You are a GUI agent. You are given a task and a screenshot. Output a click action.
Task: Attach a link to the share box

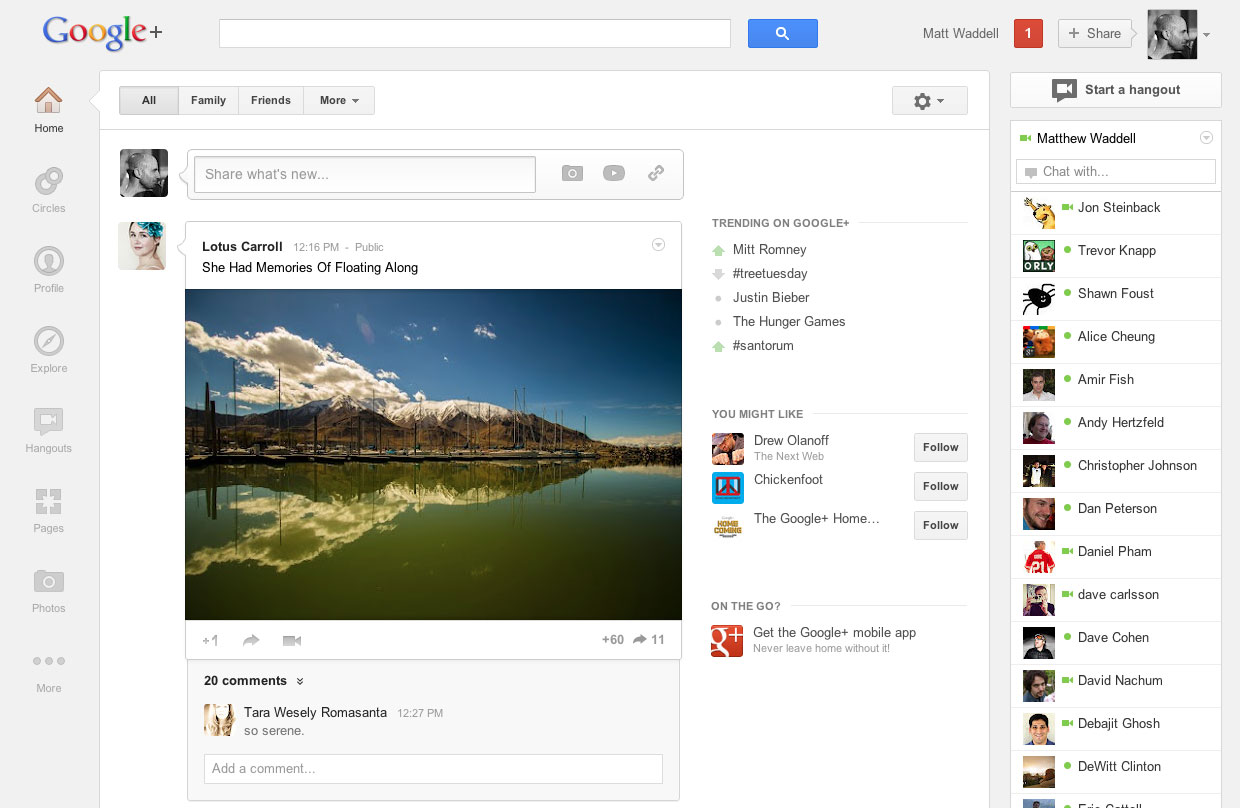click(x=656, y=173)
